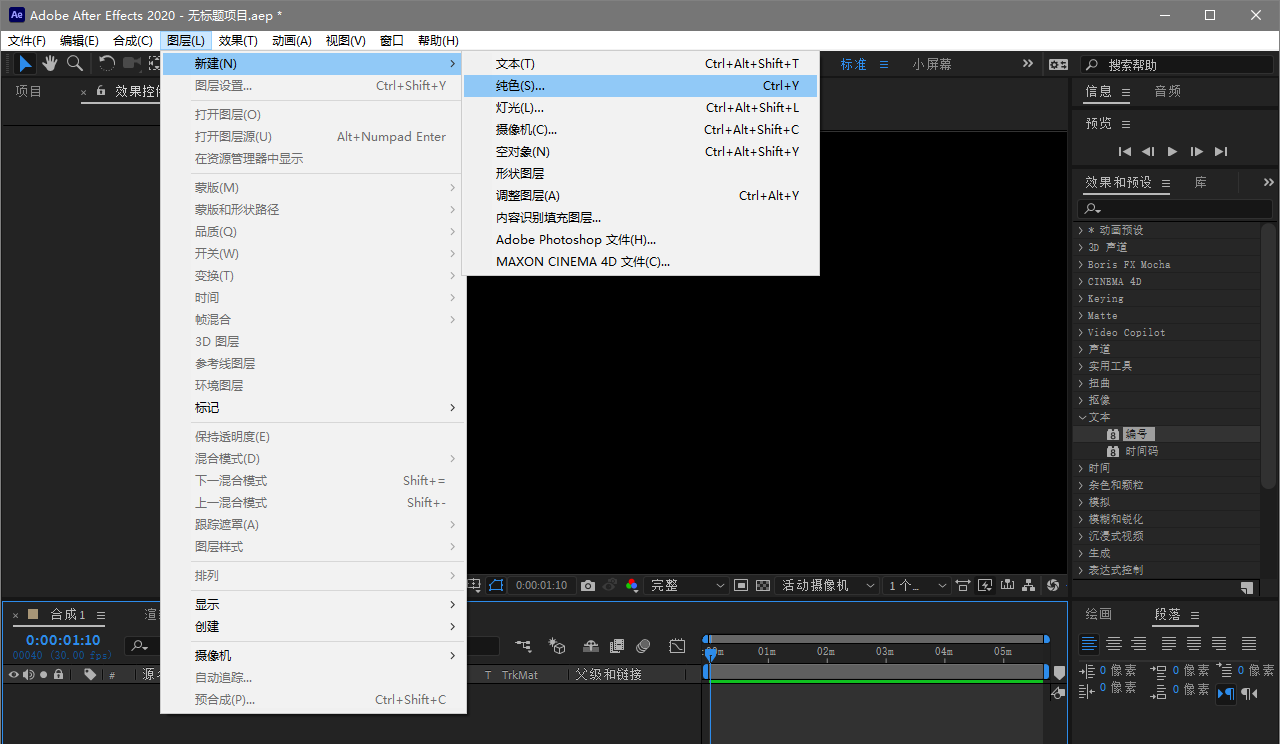Play the preview
The height and width of the screenshot is (744, 1280).
click(1173, 152)
